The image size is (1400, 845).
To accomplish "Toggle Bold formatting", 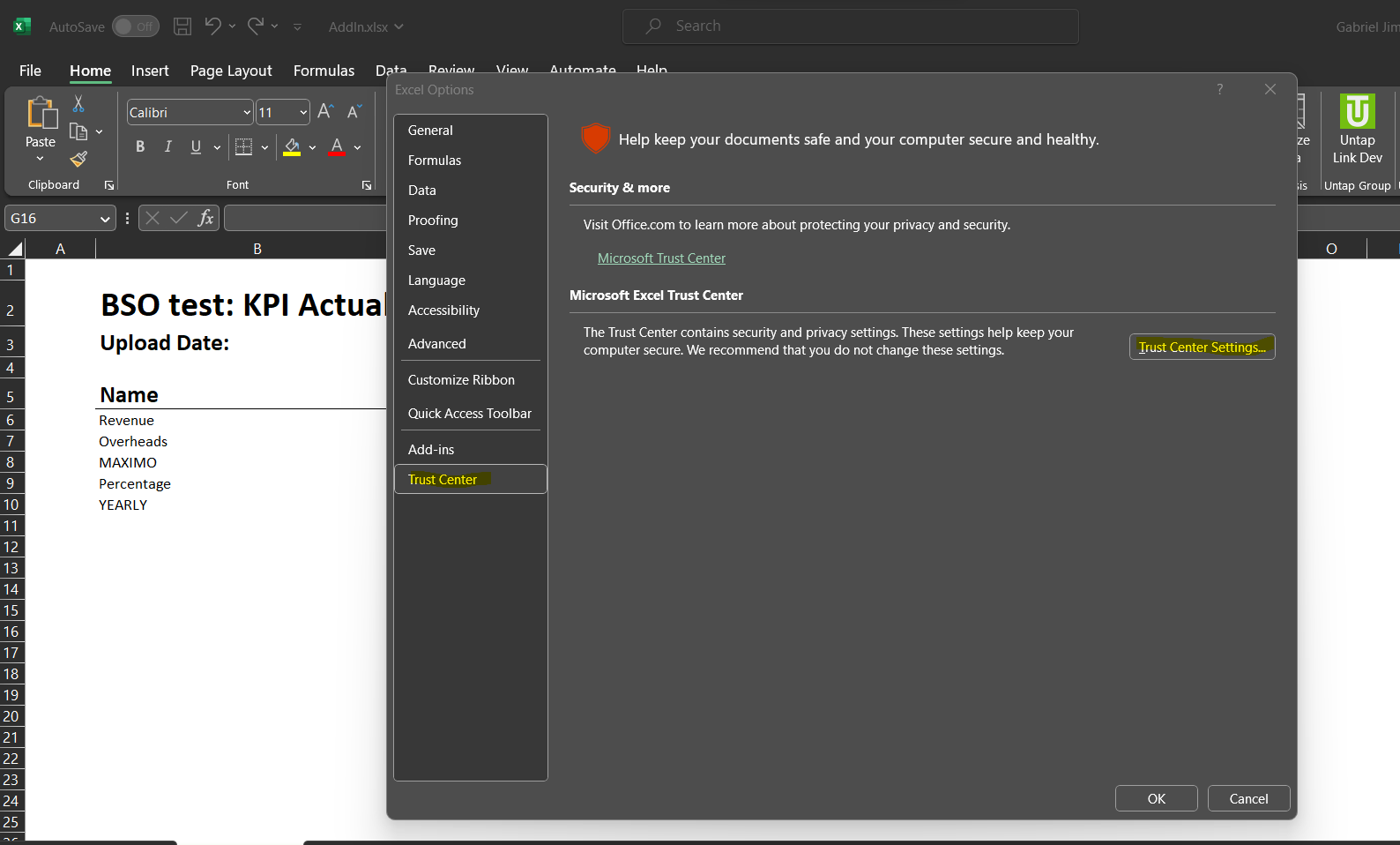I will click(140, 146).
